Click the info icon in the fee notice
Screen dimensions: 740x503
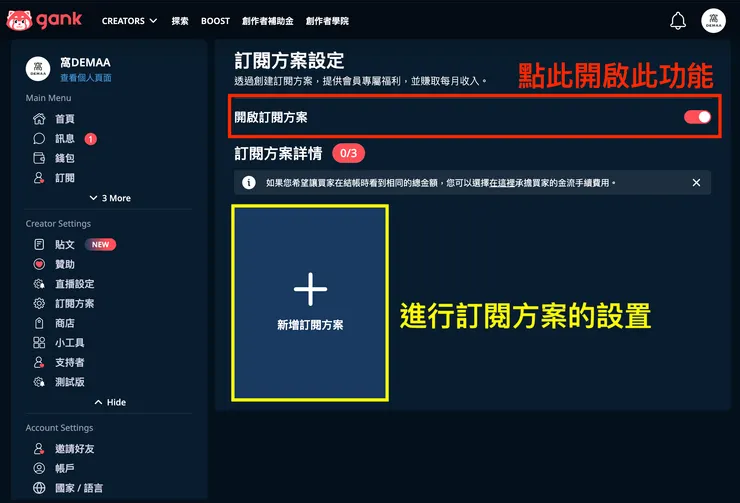pyautogui.click(x=249, y=183)
